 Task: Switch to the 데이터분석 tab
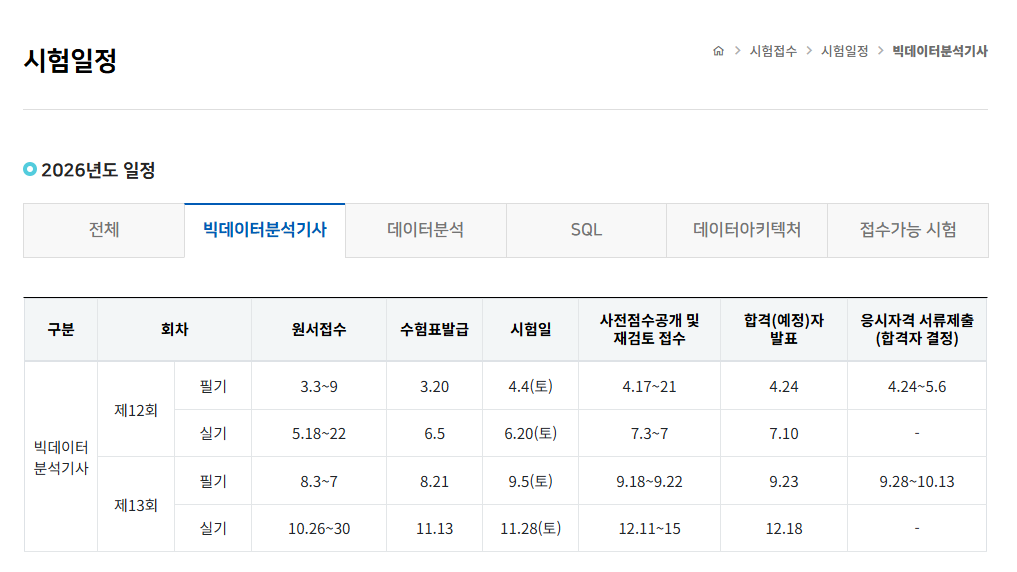(x=425, y=230)
